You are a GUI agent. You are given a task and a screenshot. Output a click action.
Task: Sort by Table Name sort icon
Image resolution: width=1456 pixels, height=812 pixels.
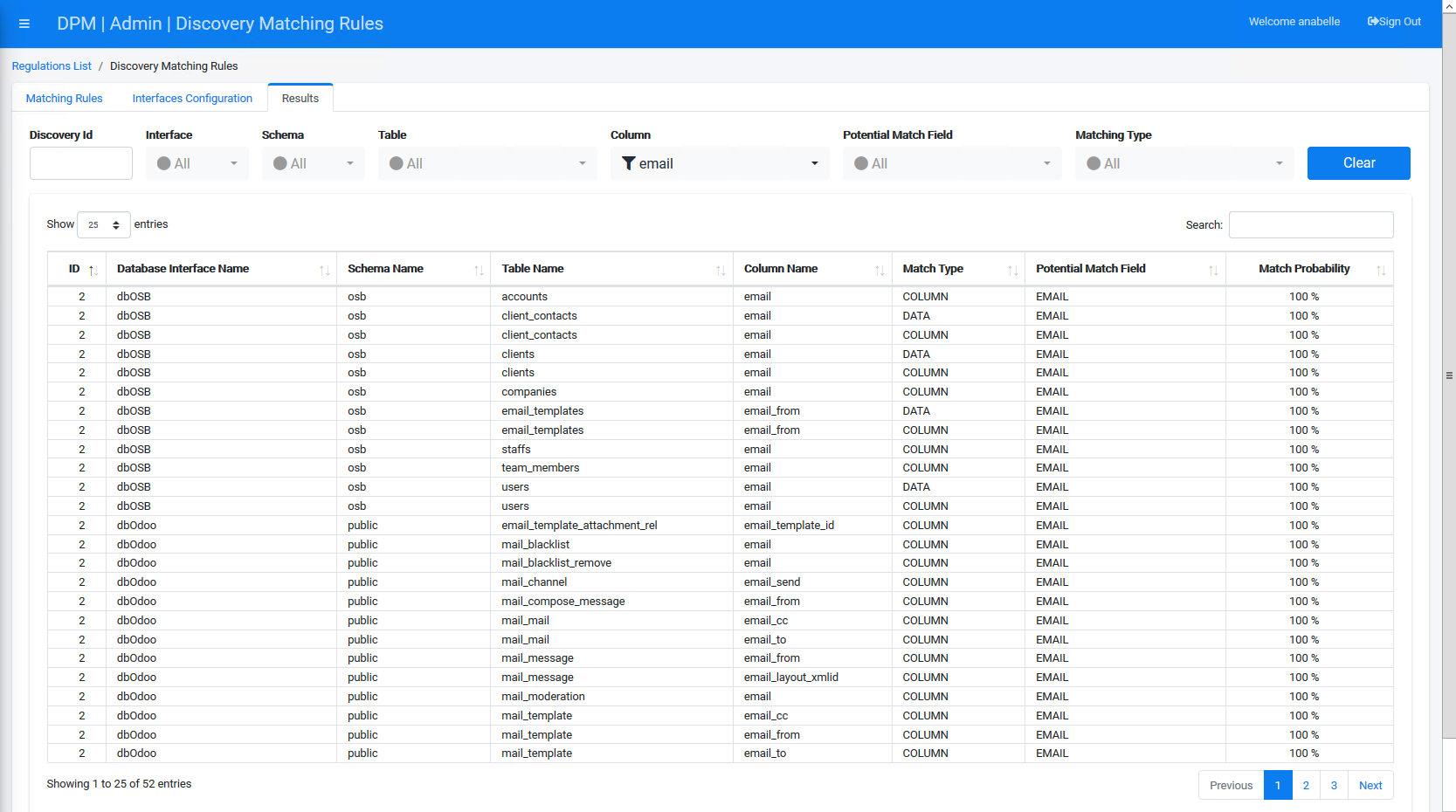[721, 270]
